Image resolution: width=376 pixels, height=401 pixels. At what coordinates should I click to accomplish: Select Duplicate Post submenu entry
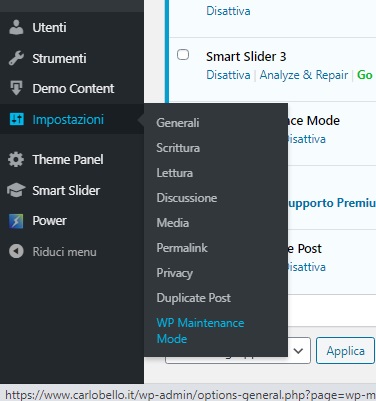pyautogui.click(x=193, y=298)
